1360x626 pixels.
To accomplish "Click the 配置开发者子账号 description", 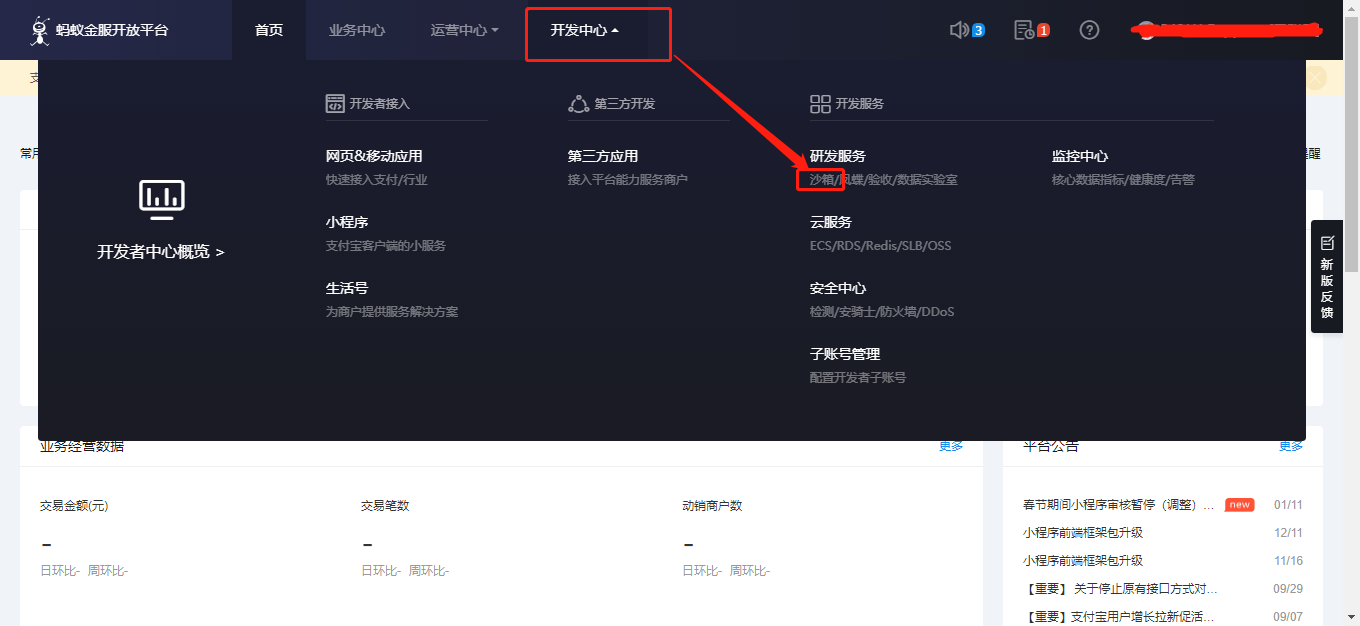I will (858, 378).
